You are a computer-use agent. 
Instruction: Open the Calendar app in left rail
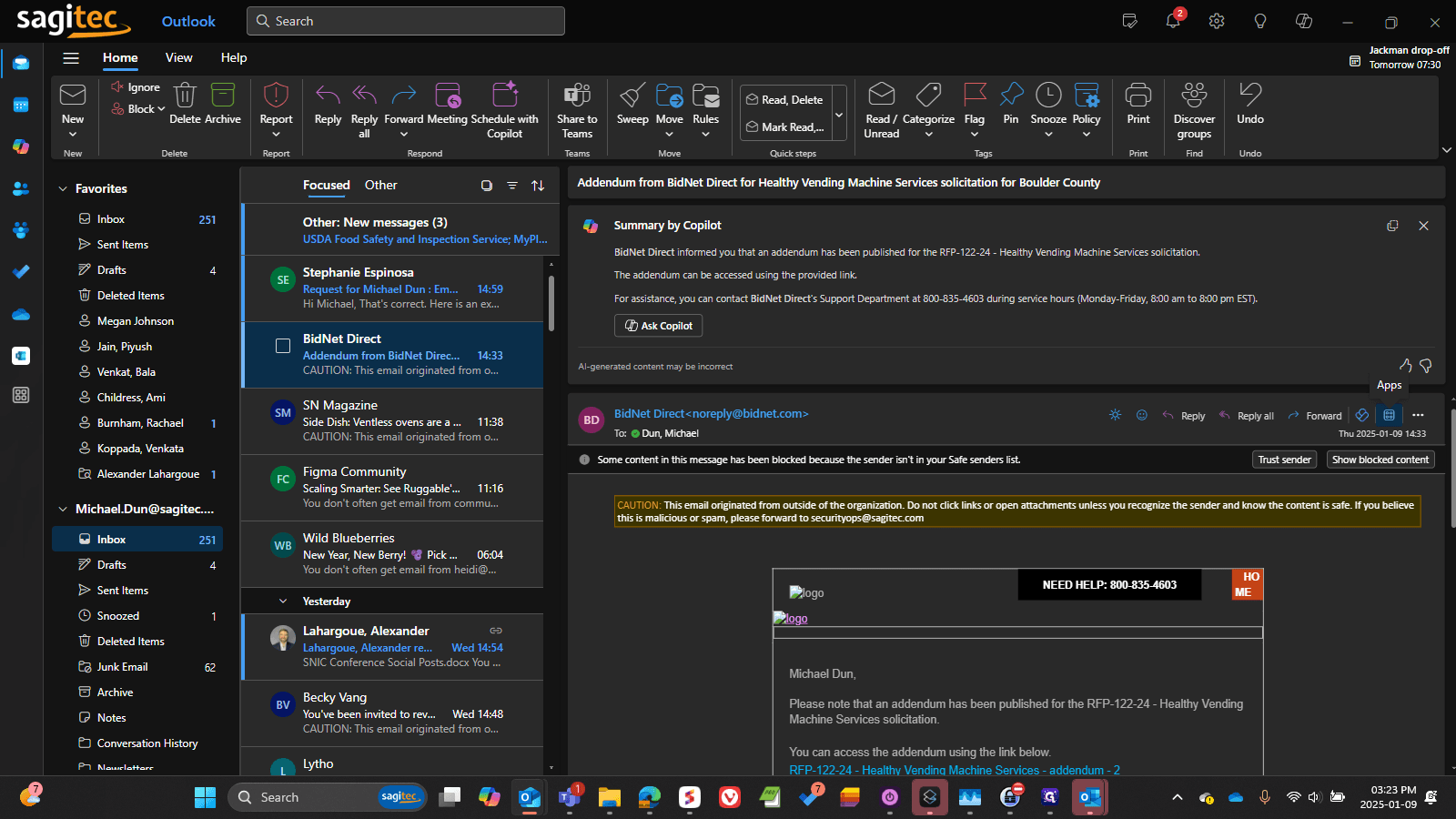pos(21,105)
